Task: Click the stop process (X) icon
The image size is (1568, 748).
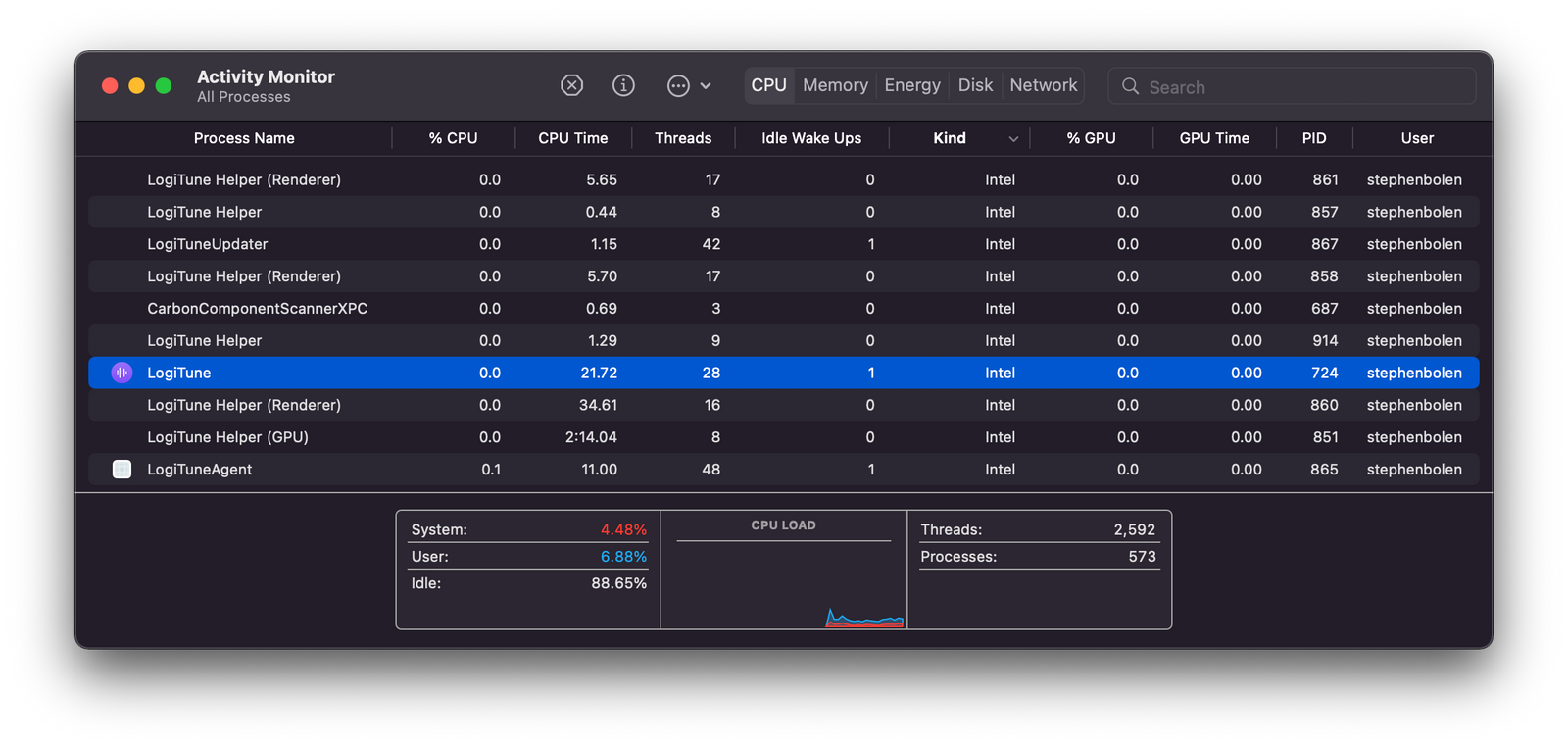Action: click(x=571, y=86)
